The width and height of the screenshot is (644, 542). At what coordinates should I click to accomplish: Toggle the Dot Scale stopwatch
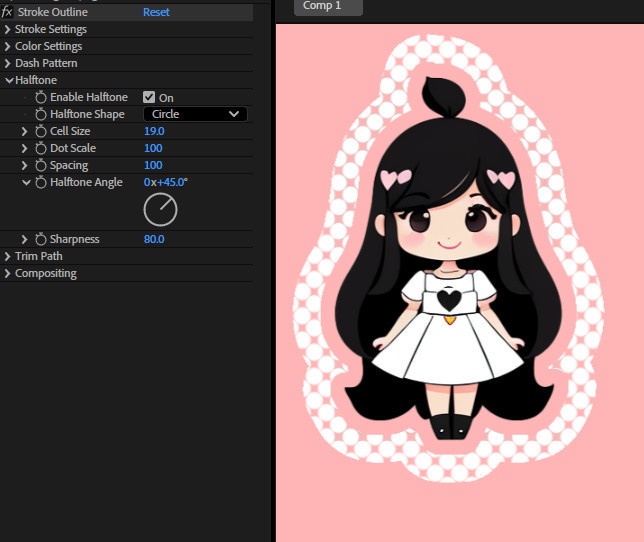coord(41,148)
